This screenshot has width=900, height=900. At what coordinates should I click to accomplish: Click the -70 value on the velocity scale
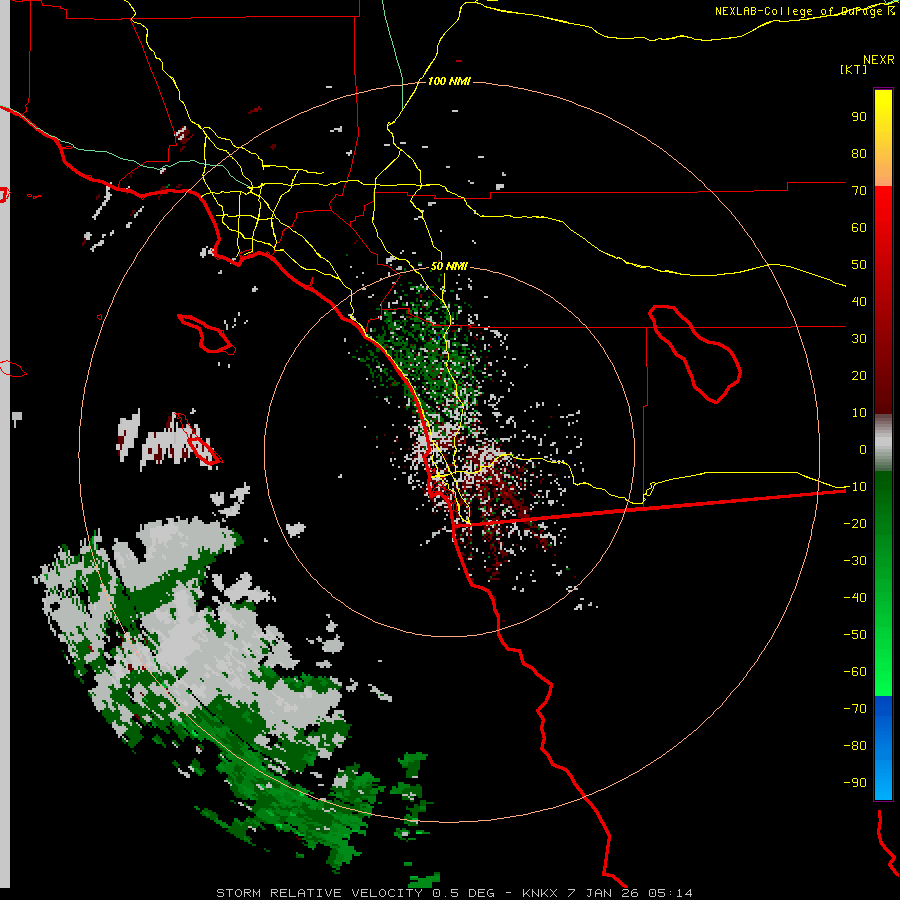pos(855,709)
